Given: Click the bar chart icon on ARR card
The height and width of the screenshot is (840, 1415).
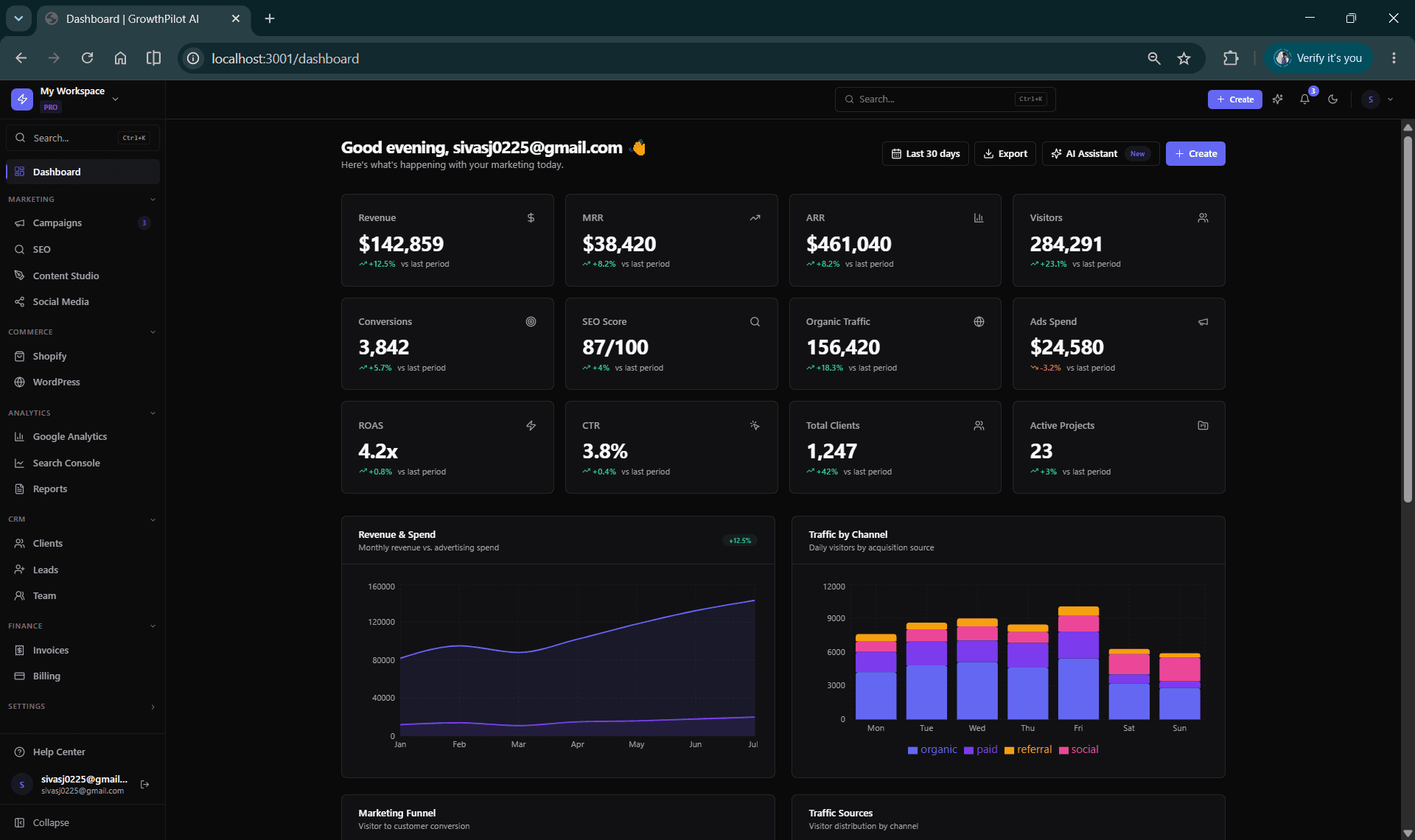Looking at the screenshot, I should (979, 218).
